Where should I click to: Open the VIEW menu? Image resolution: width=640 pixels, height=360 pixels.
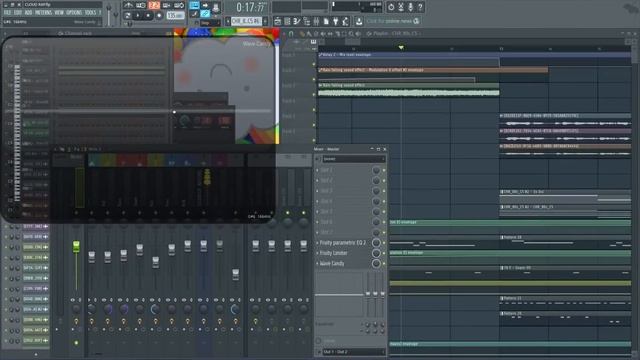tap(59, 13)
